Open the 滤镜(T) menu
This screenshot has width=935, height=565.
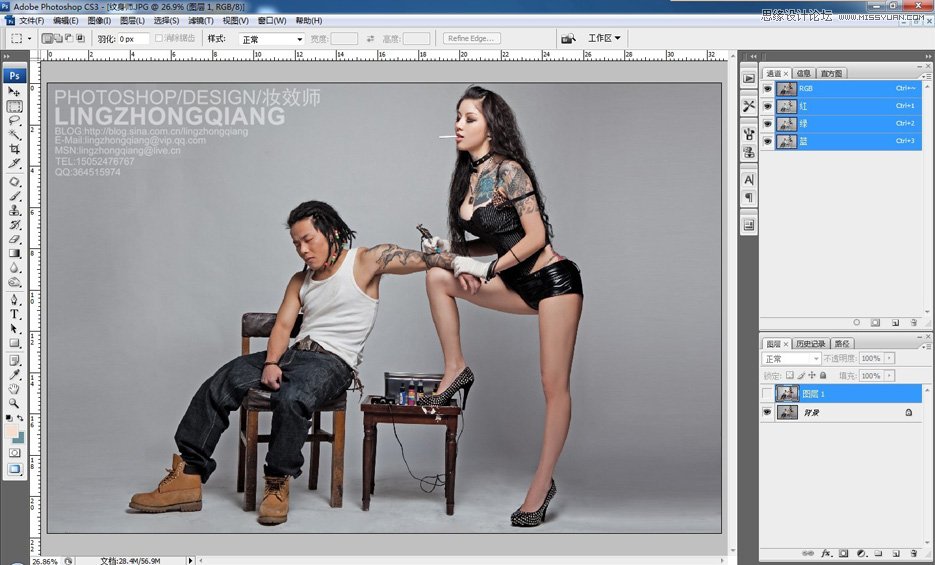tap(201, 20)
